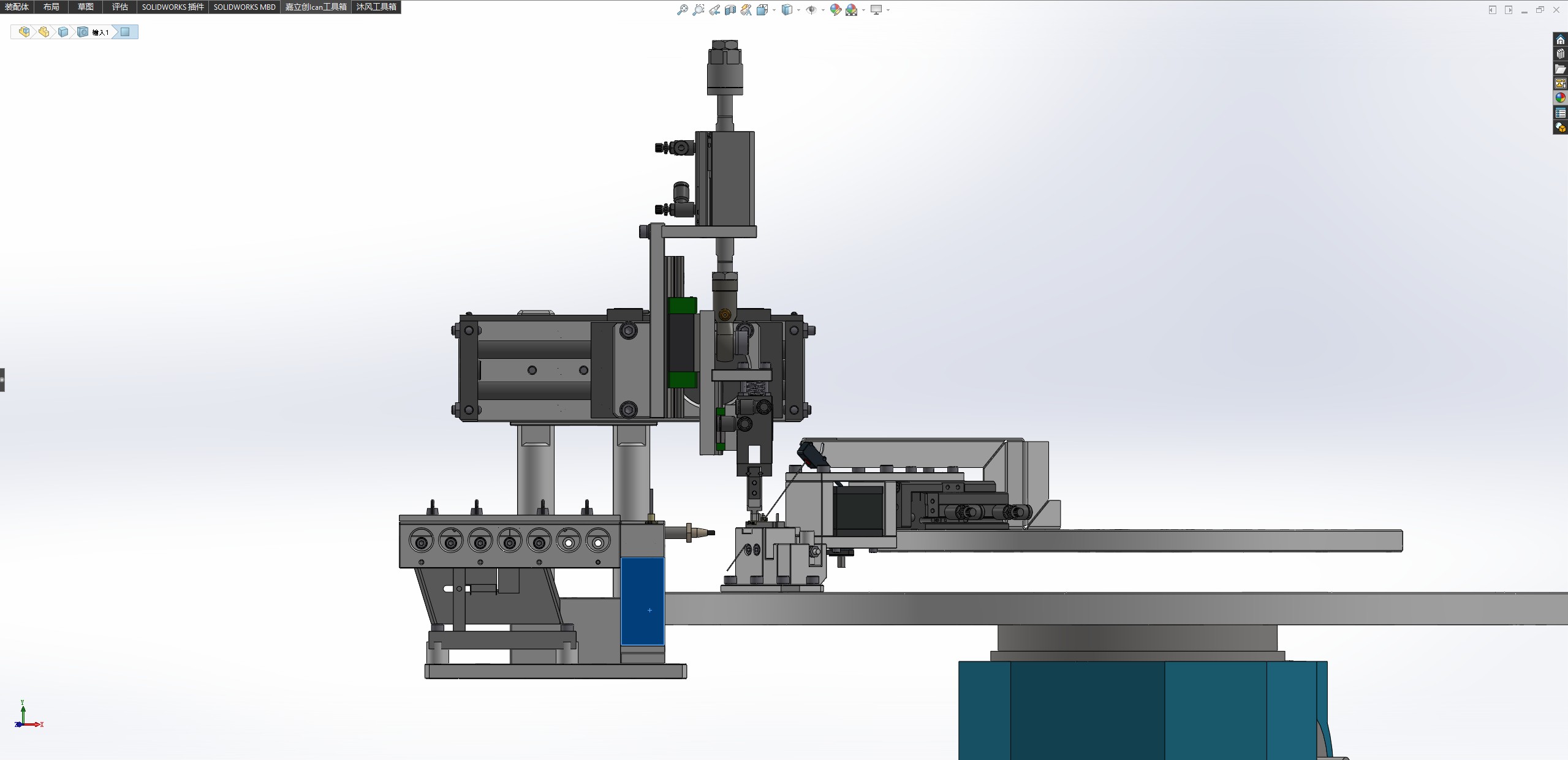Screen dimensions: 1568x760
Task: Open the View Palette task pane
Action: click(1560, 83)
